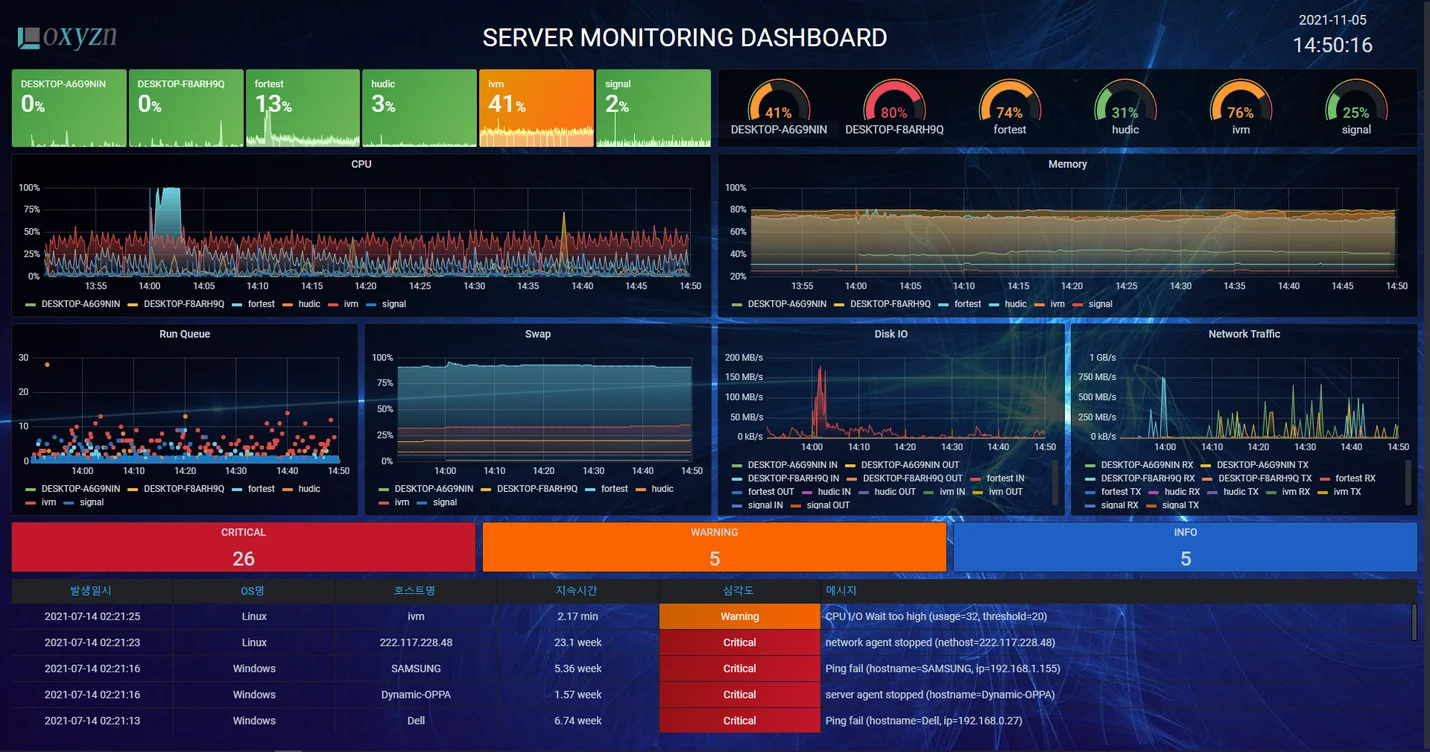
Task: Open the blue INFO 5 panel
Action: pos(1185,547)
